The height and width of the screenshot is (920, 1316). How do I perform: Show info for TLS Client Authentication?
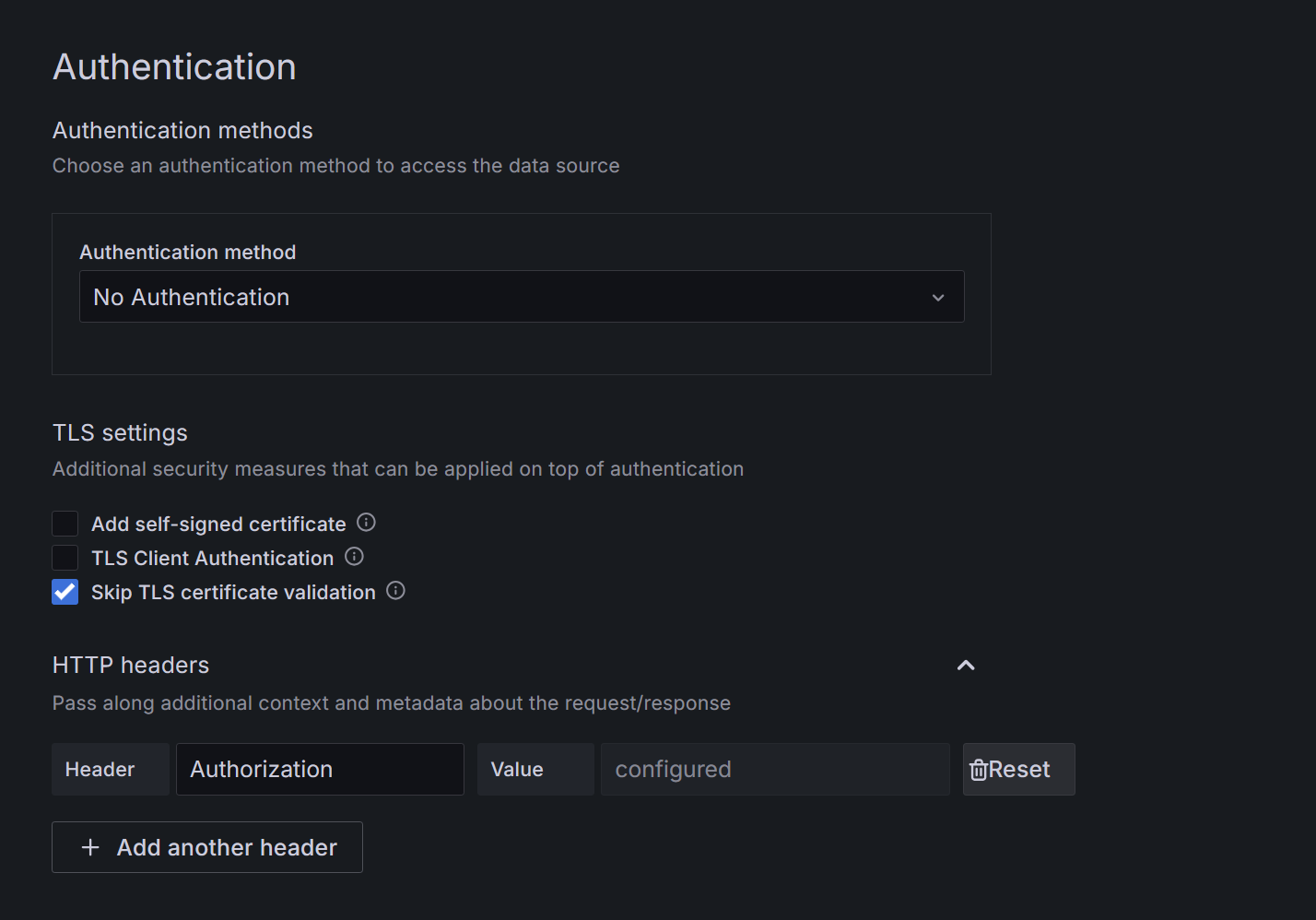[x=354, y=557]
